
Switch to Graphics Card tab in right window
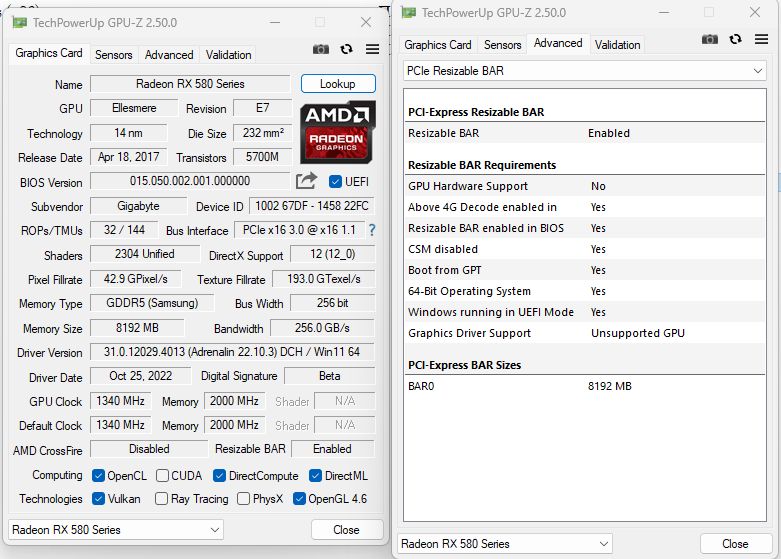[438, 45]
